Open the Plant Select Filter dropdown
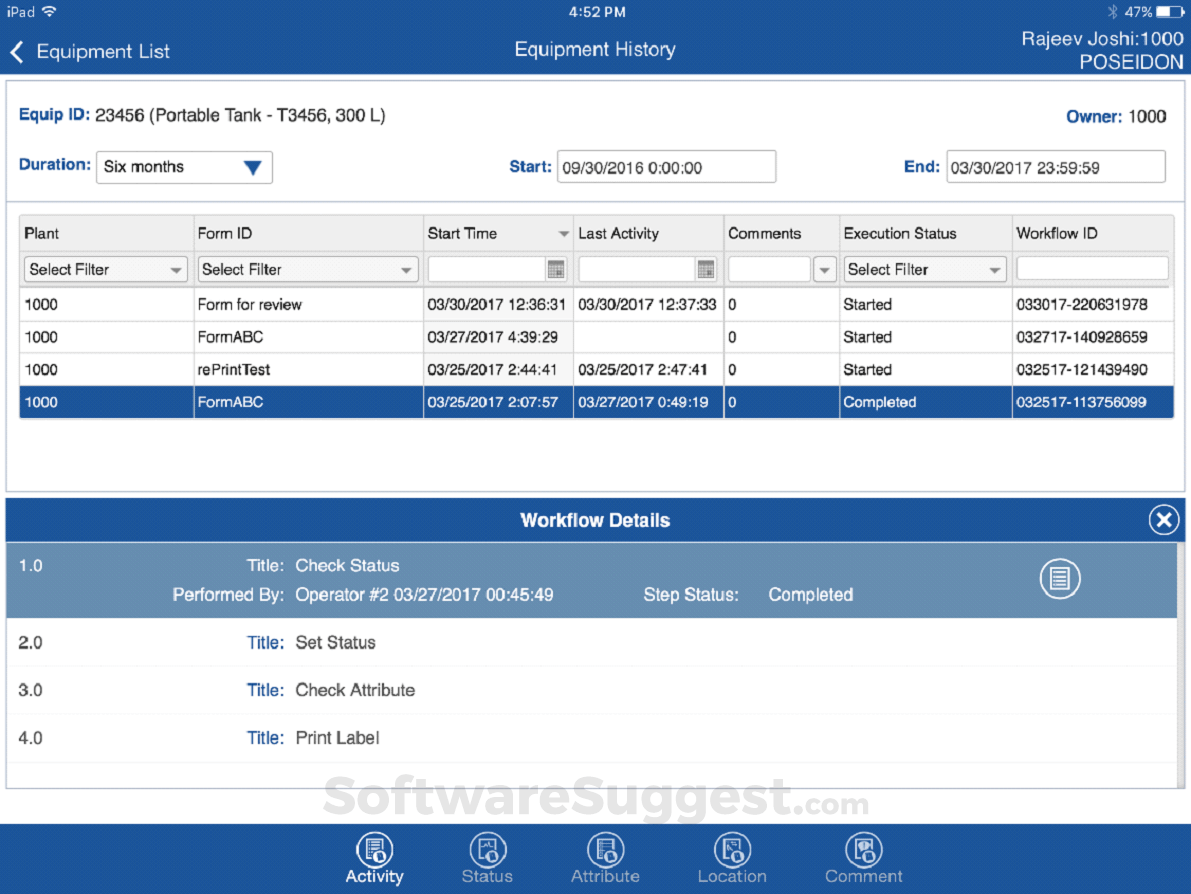The image size is (1191, 894). click(x=104, y=268)
